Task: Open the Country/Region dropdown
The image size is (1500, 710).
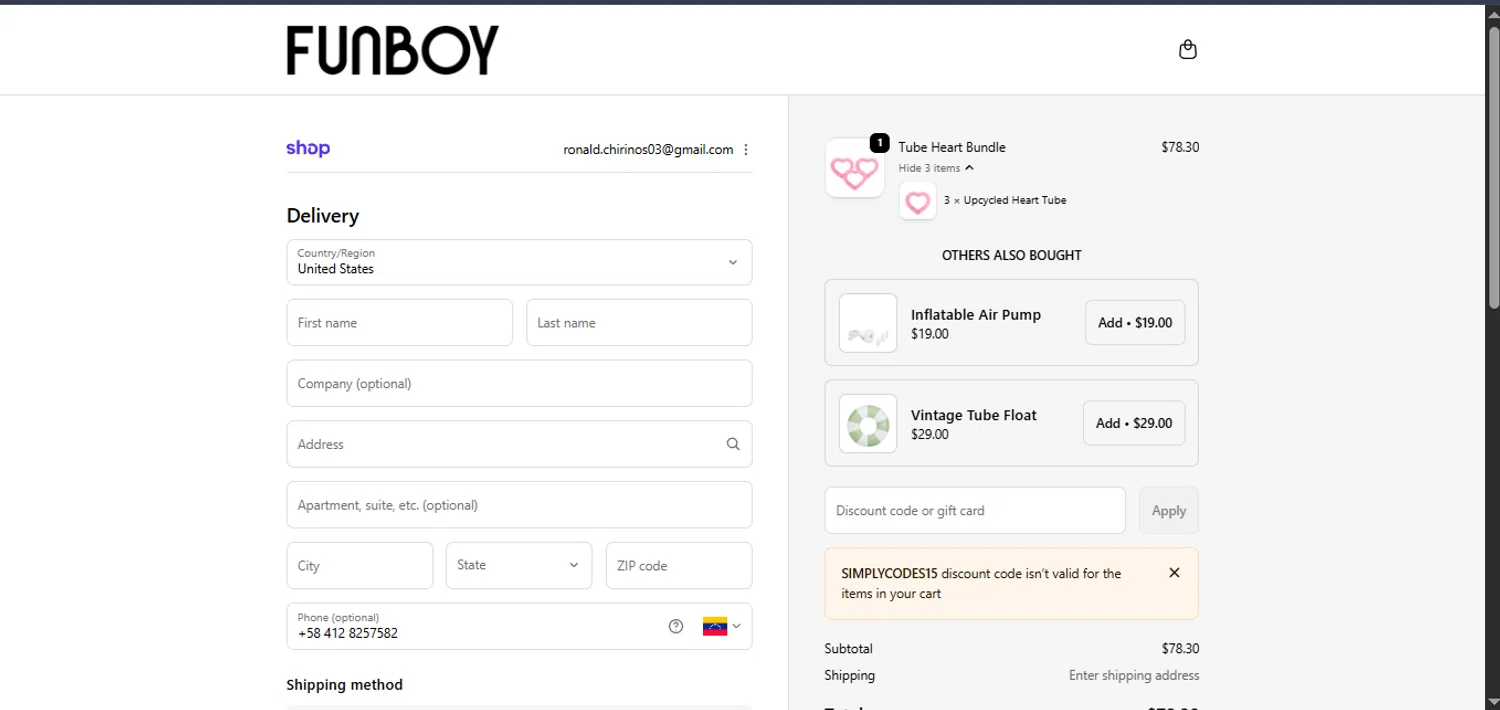Action: click(x=519, y=262)
